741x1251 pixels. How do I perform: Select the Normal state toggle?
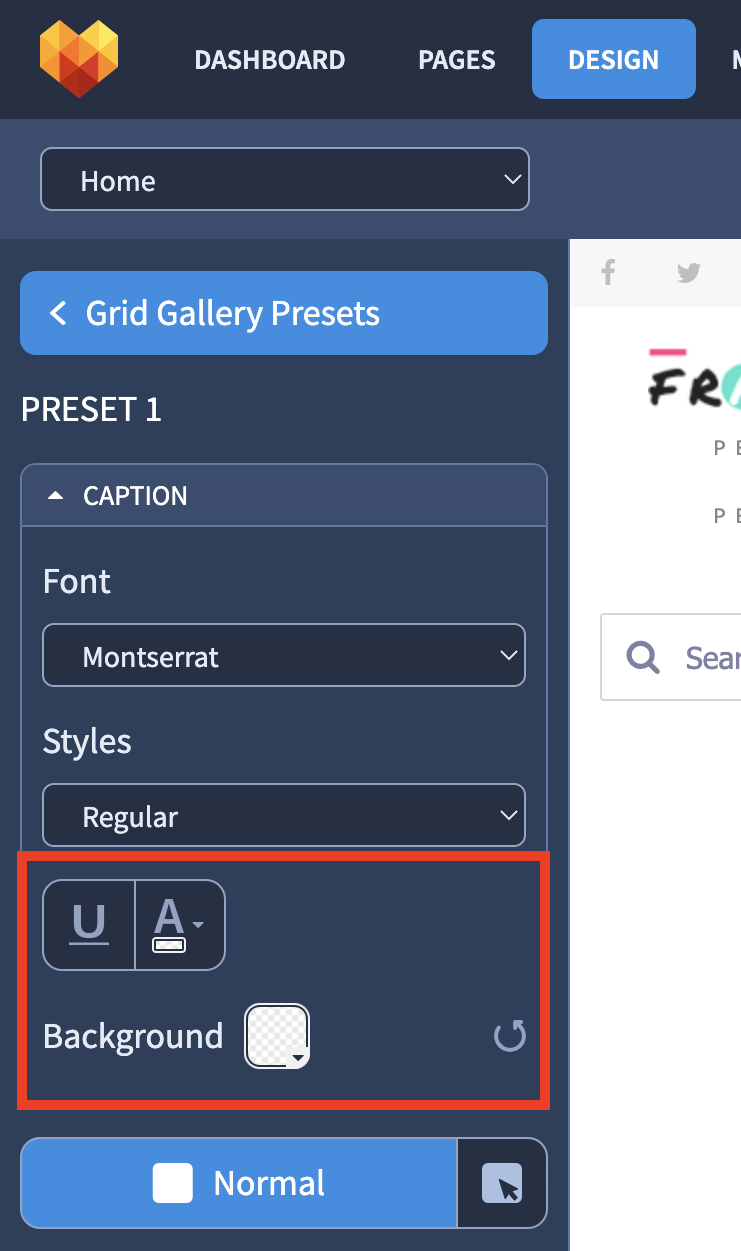coord(239,1183)
